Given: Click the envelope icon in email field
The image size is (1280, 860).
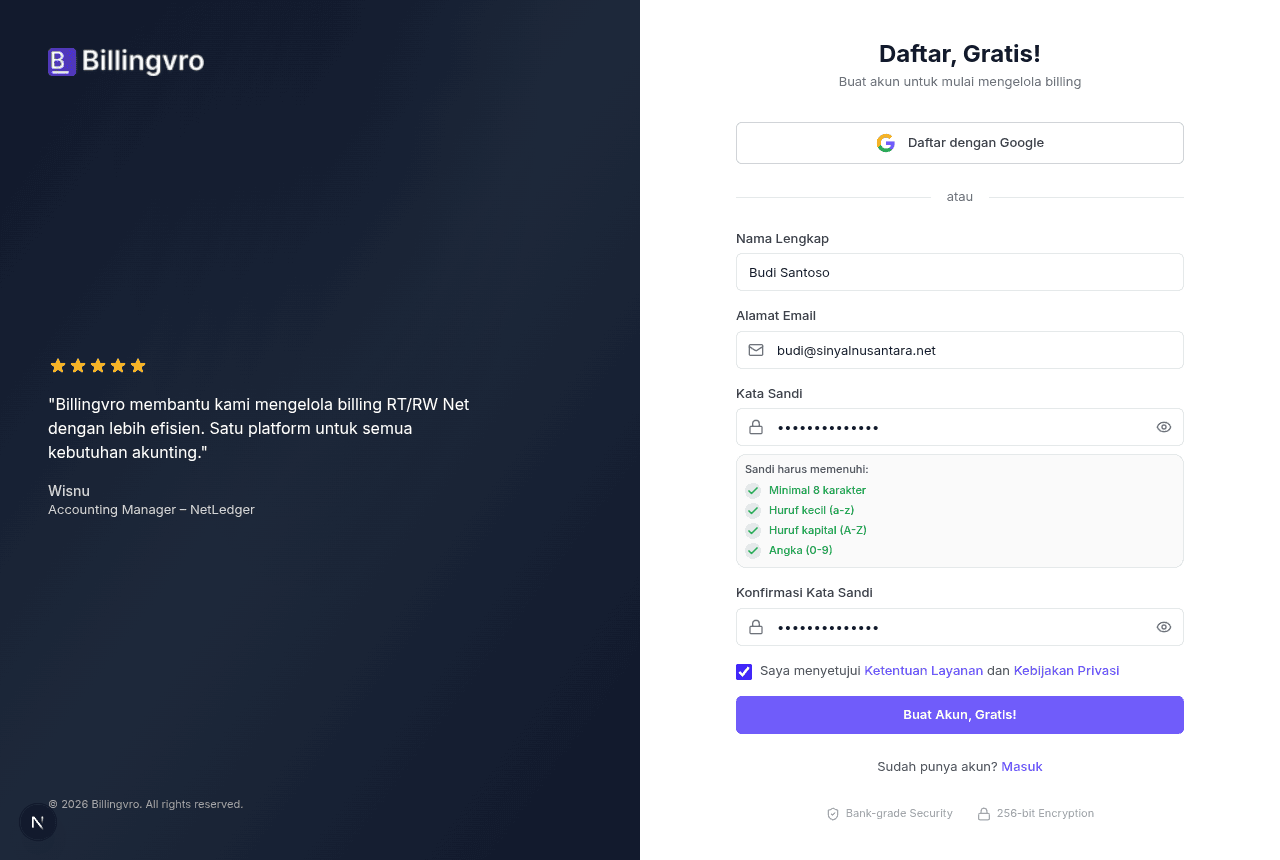Looking at the screenshot, I should click(756, 350).
